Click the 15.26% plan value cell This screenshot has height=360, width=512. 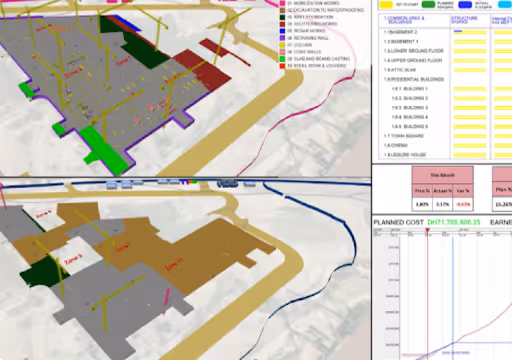coord(502,204)
